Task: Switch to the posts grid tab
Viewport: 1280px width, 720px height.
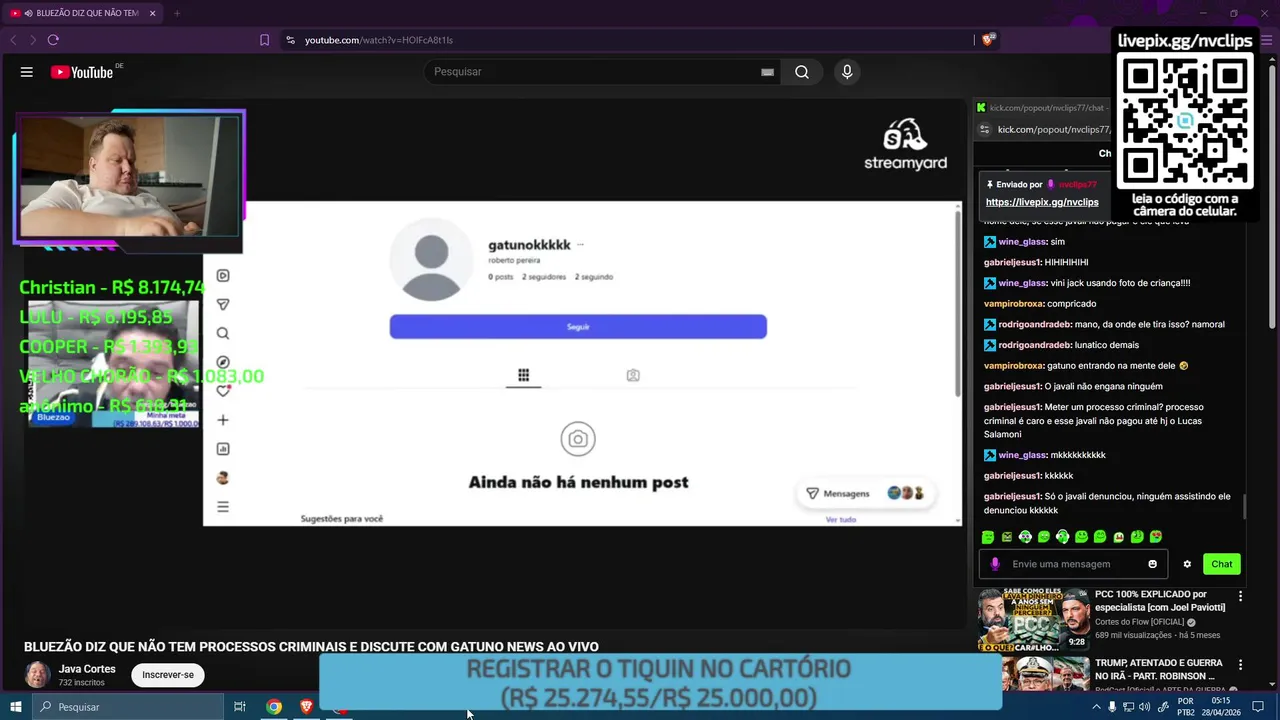Action: (523, 375)
